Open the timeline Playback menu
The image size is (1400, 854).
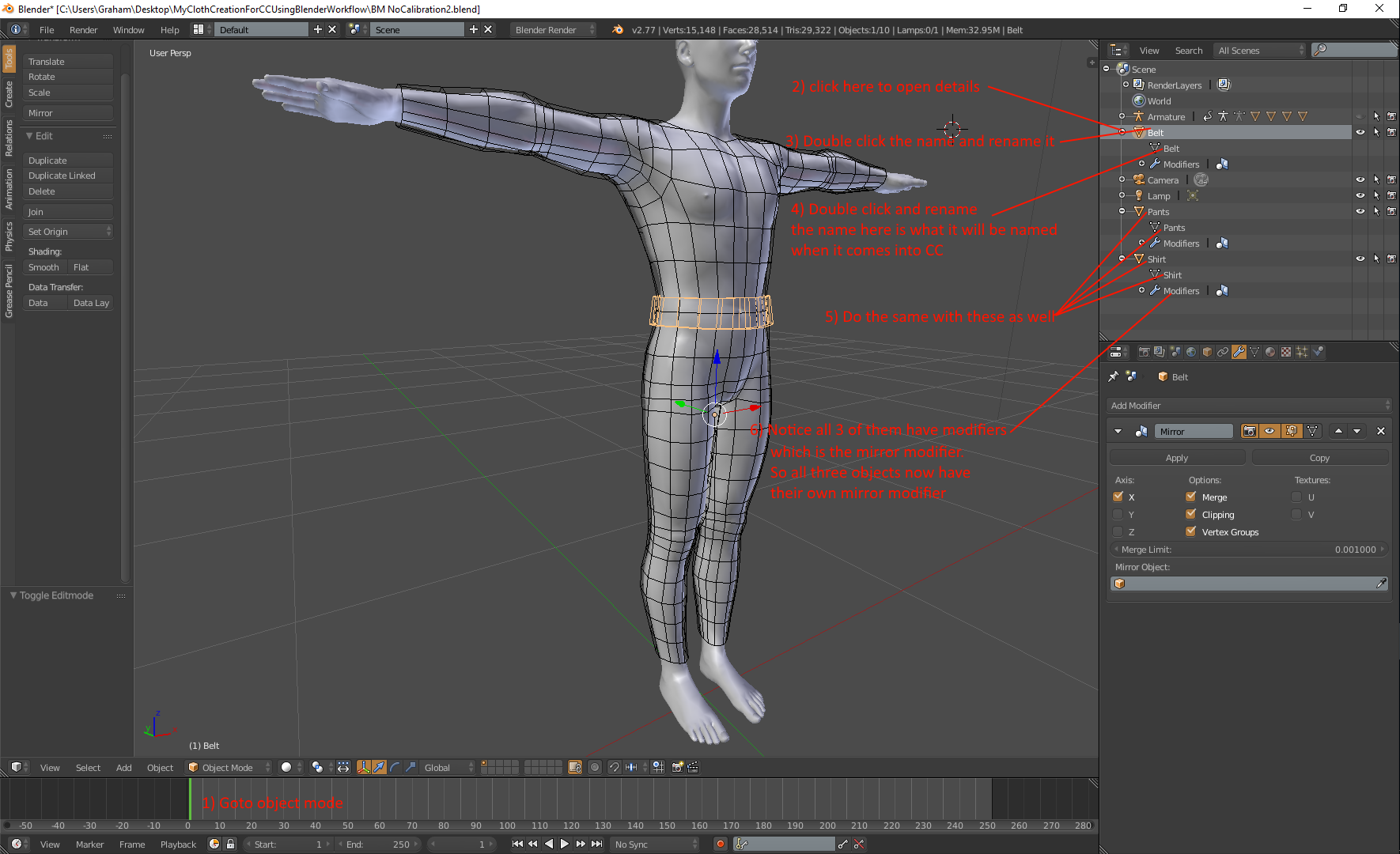click(178, 844)
